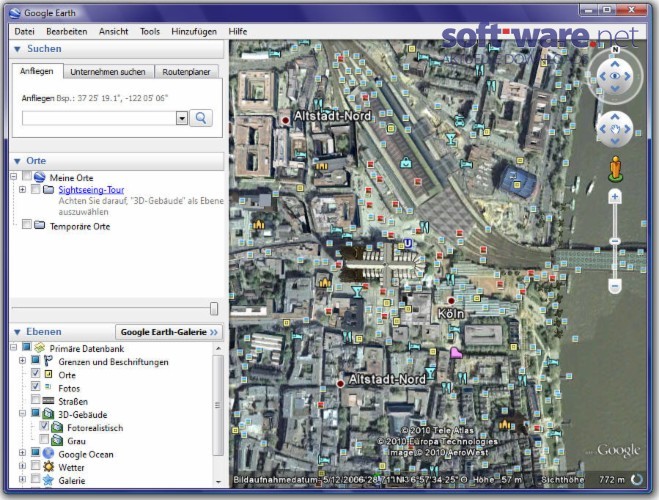The width and height of the screenshot is (659, 500).
Task: Click the Meine Orte globe icon
Action: click(40, 177)
